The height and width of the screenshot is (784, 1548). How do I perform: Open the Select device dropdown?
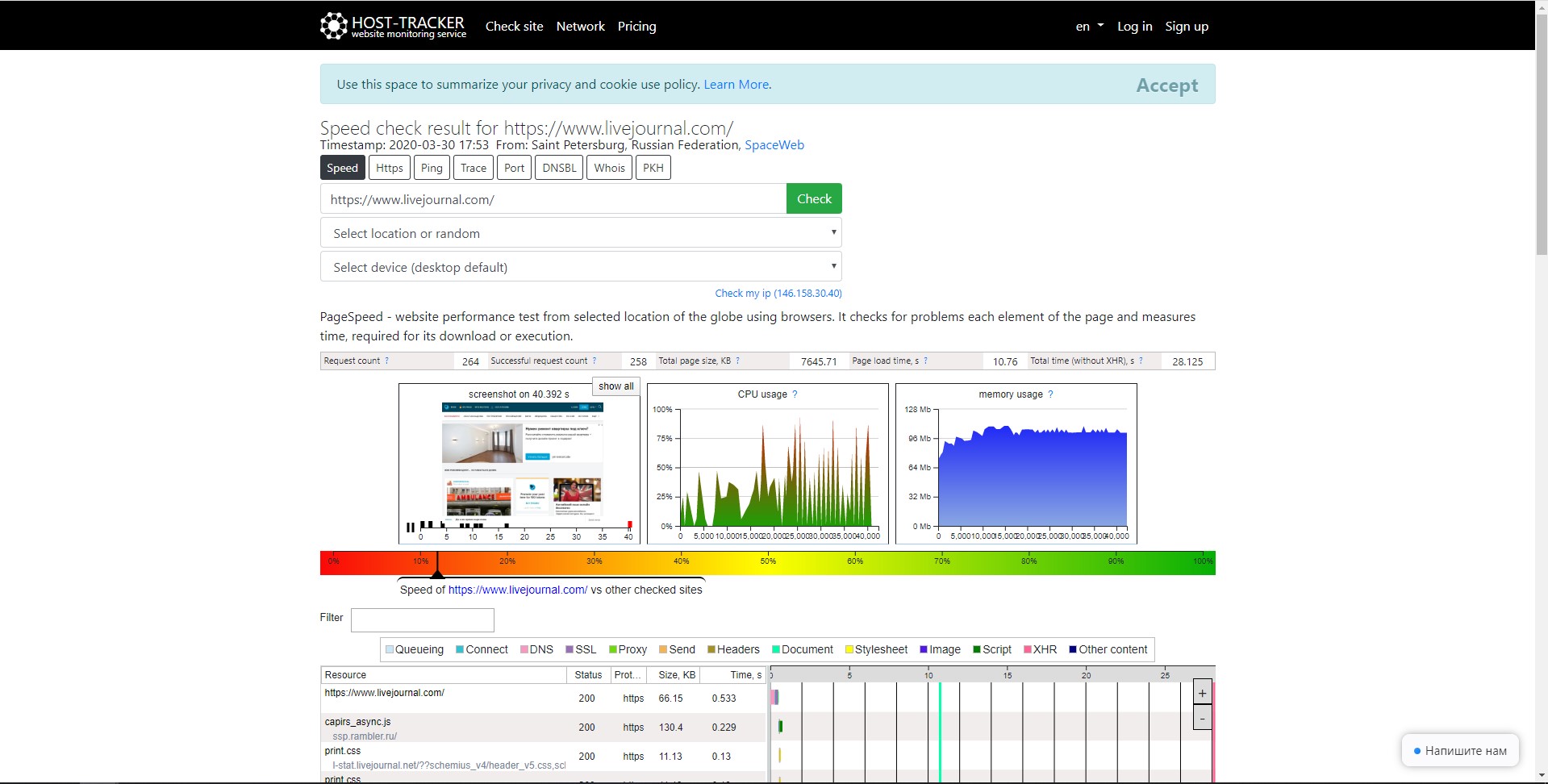(581, 267)
